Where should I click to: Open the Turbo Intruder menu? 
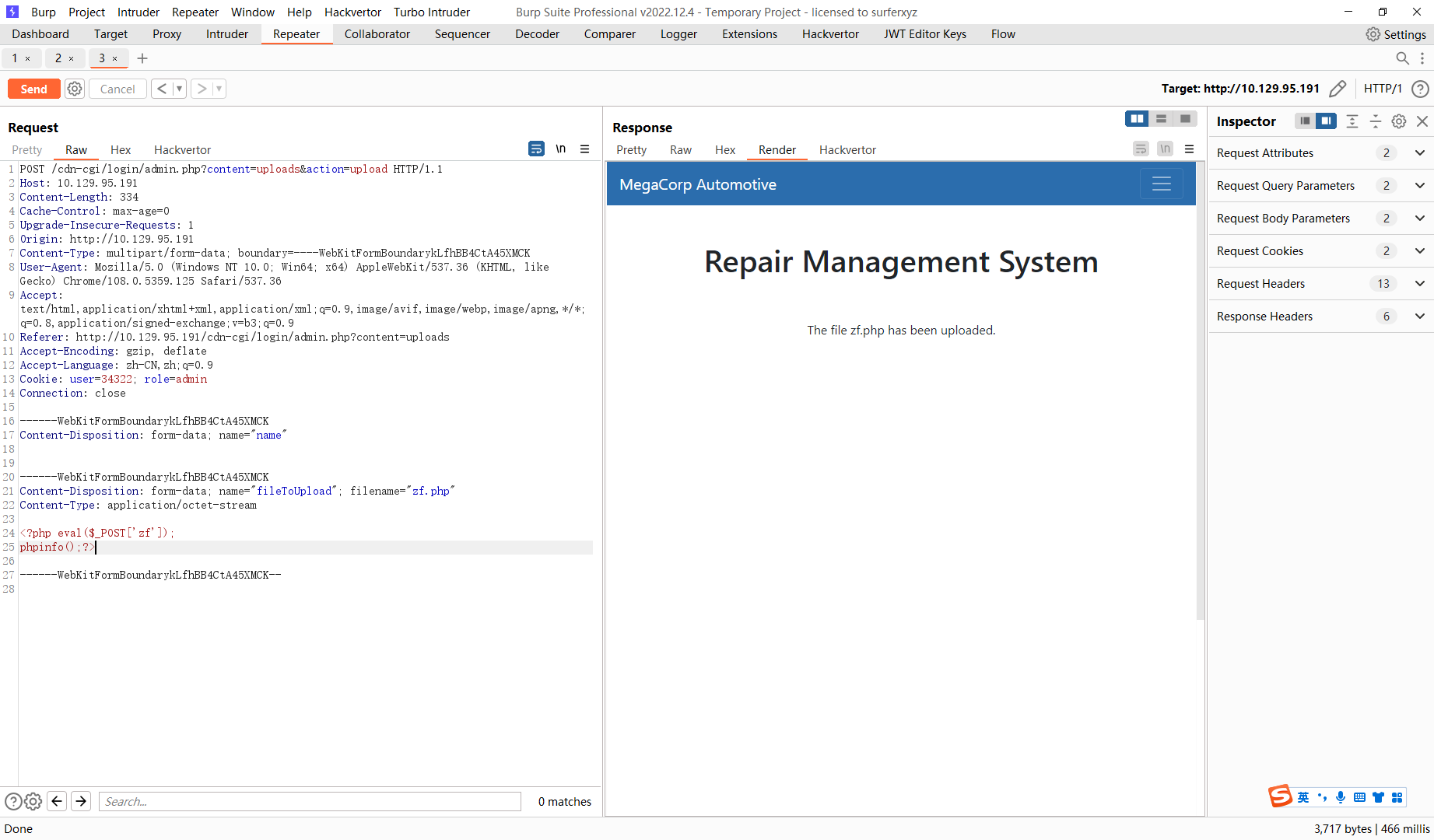[432, 12]
